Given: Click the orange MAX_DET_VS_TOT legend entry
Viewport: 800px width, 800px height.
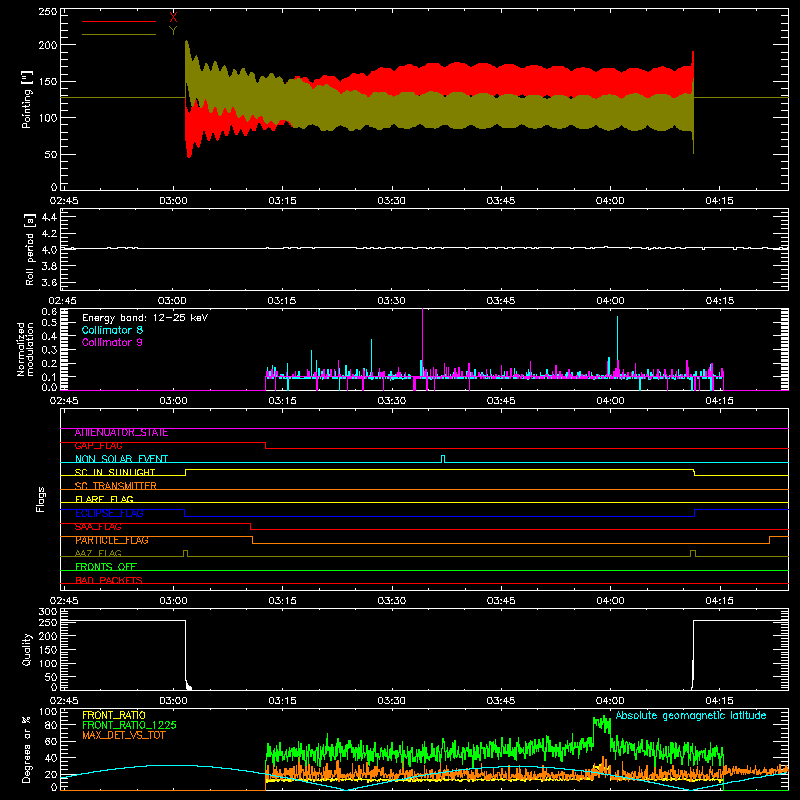Looking at the screenshot, I should 124,735.
